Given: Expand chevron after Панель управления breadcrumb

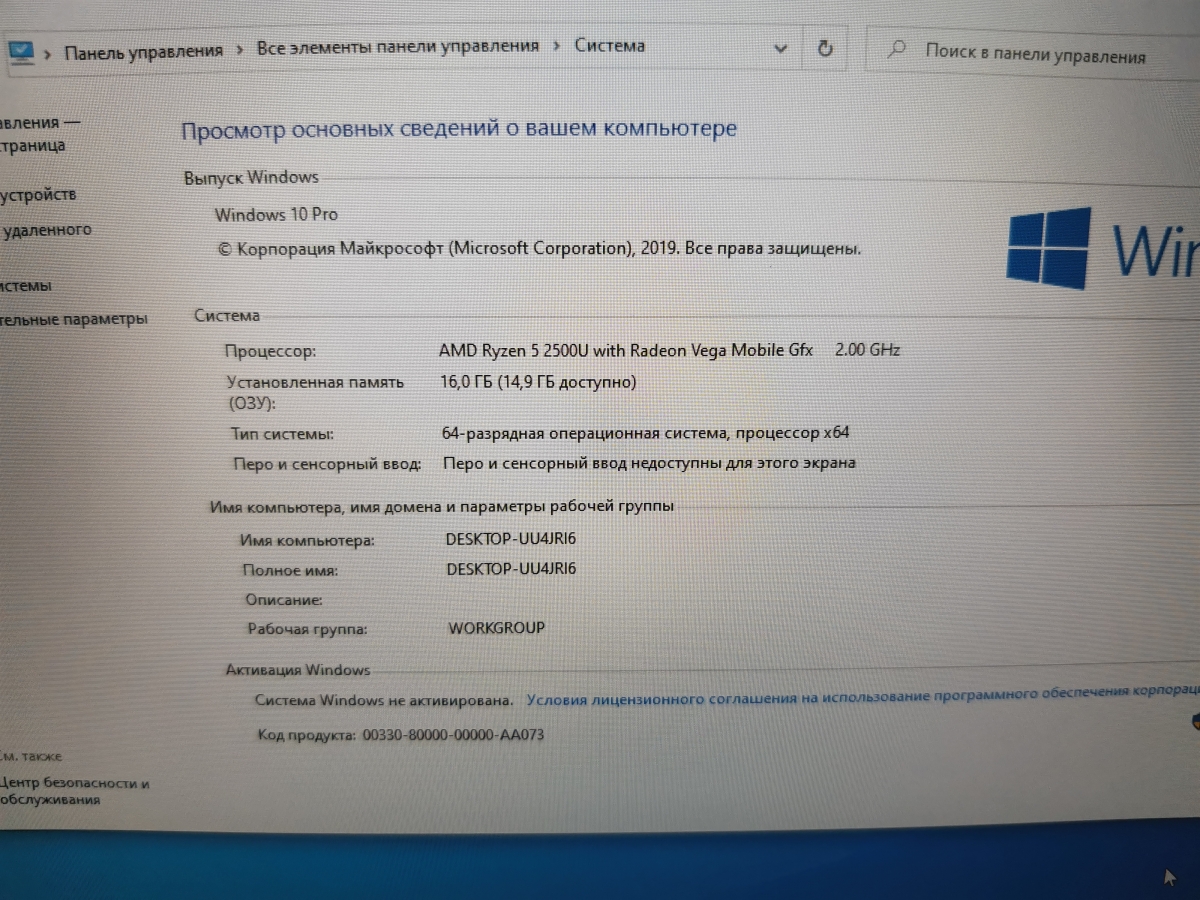Looking at the screenshot, I should coord(240,49).
